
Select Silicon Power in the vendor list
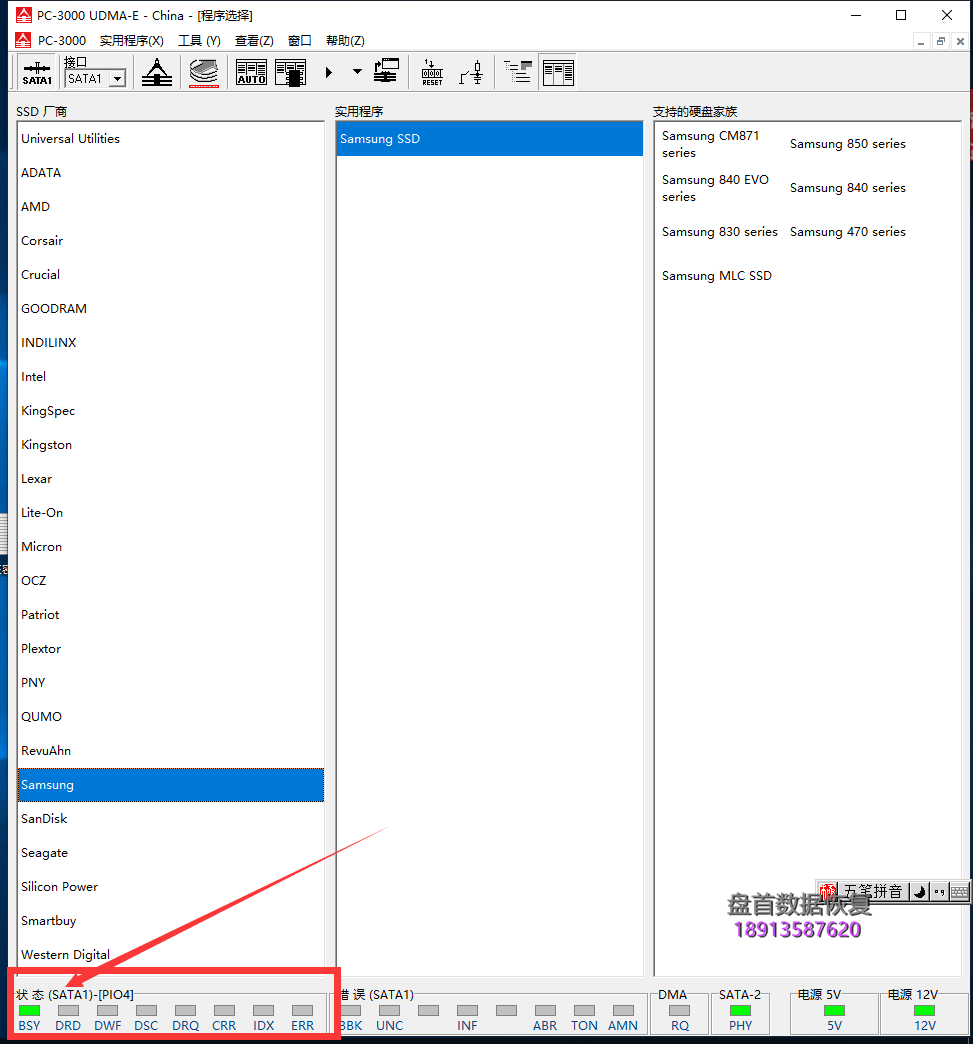tap(171, 886)
